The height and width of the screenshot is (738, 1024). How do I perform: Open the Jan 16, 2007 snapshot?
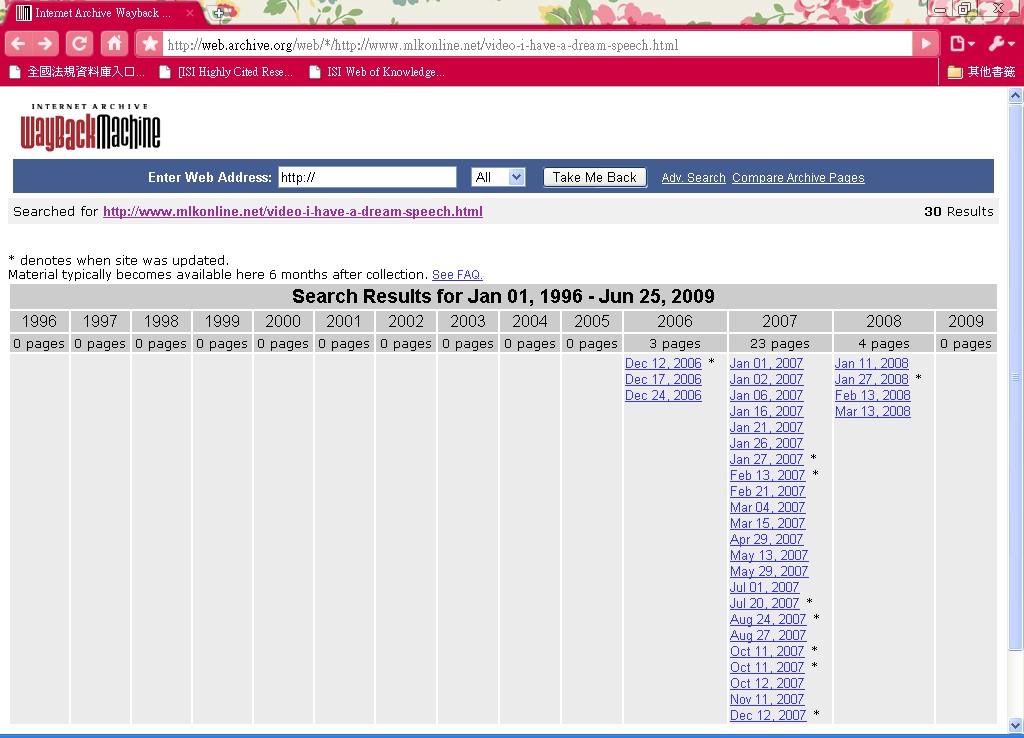pyautogui.click(x=766, y=411)
